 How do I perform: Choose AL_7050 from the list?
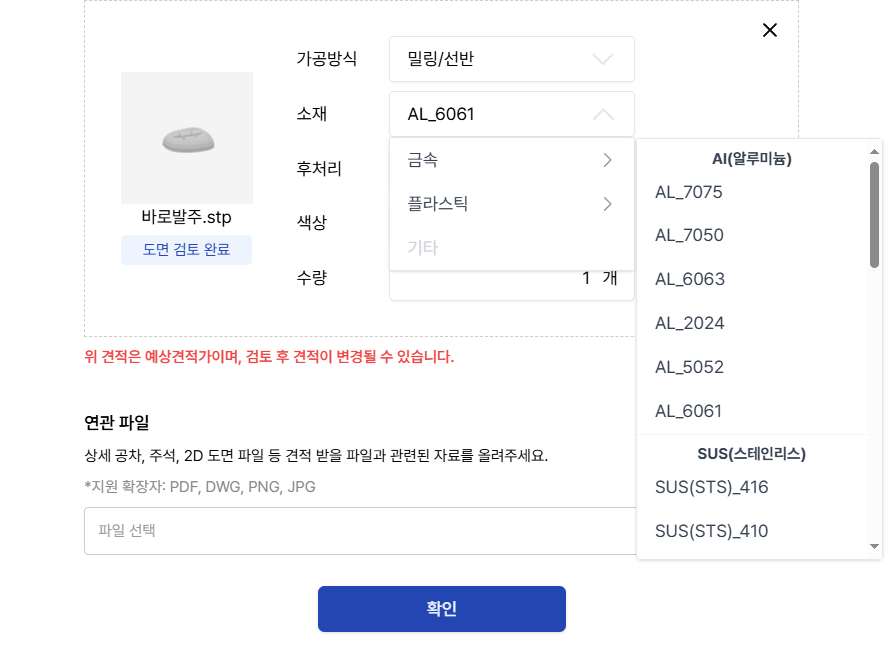[x=689, y=236]
